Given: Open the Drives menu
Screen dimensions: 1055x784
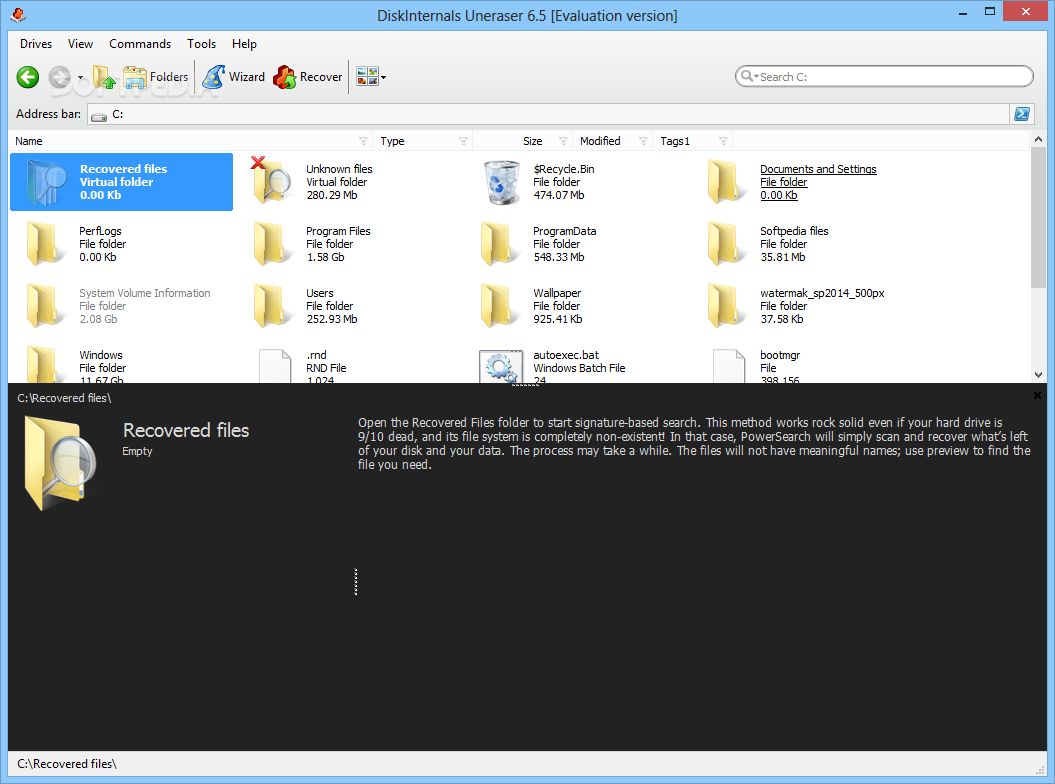Looking at the screenshot, I should [36, 44].
